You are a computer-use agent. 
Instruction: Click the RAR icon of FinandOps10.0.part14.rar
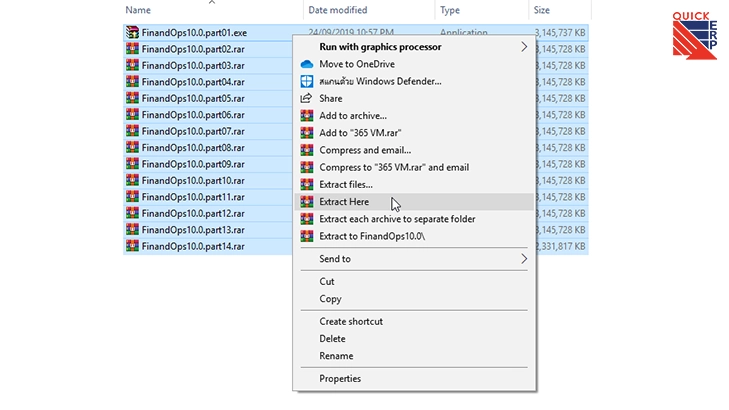click(x=133, y=246)
